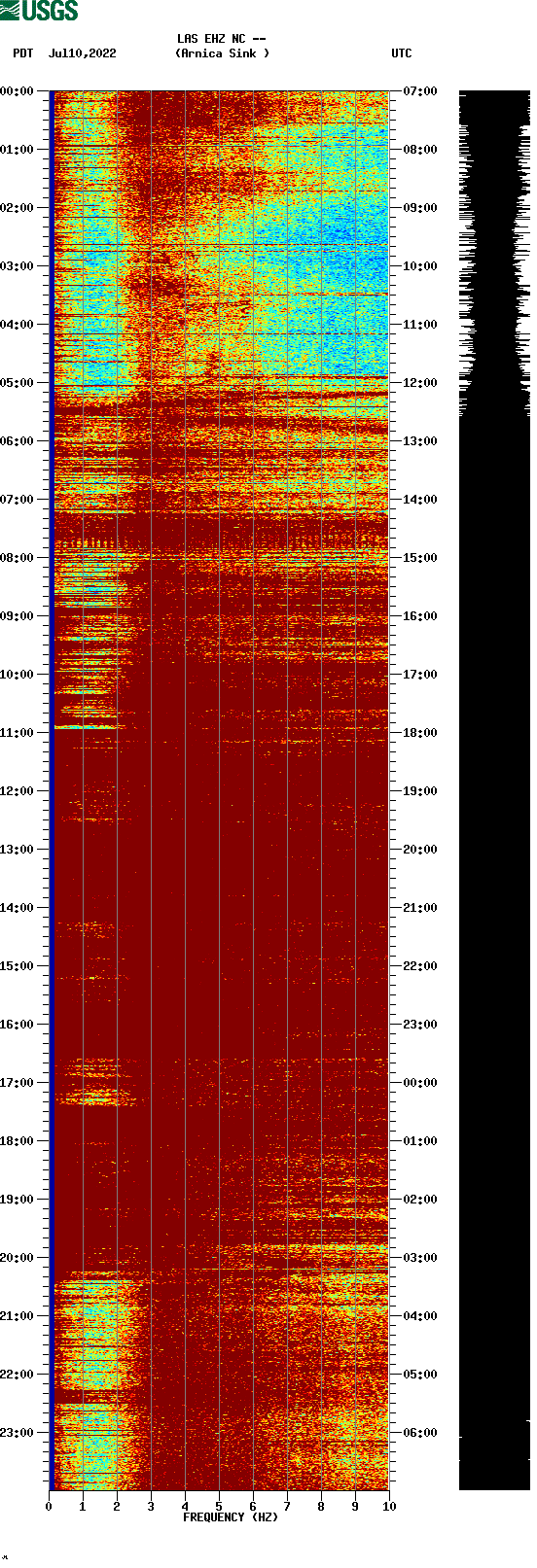
Task: Click the 03:00 UTC time label
Action: (x=420, y=1258)
